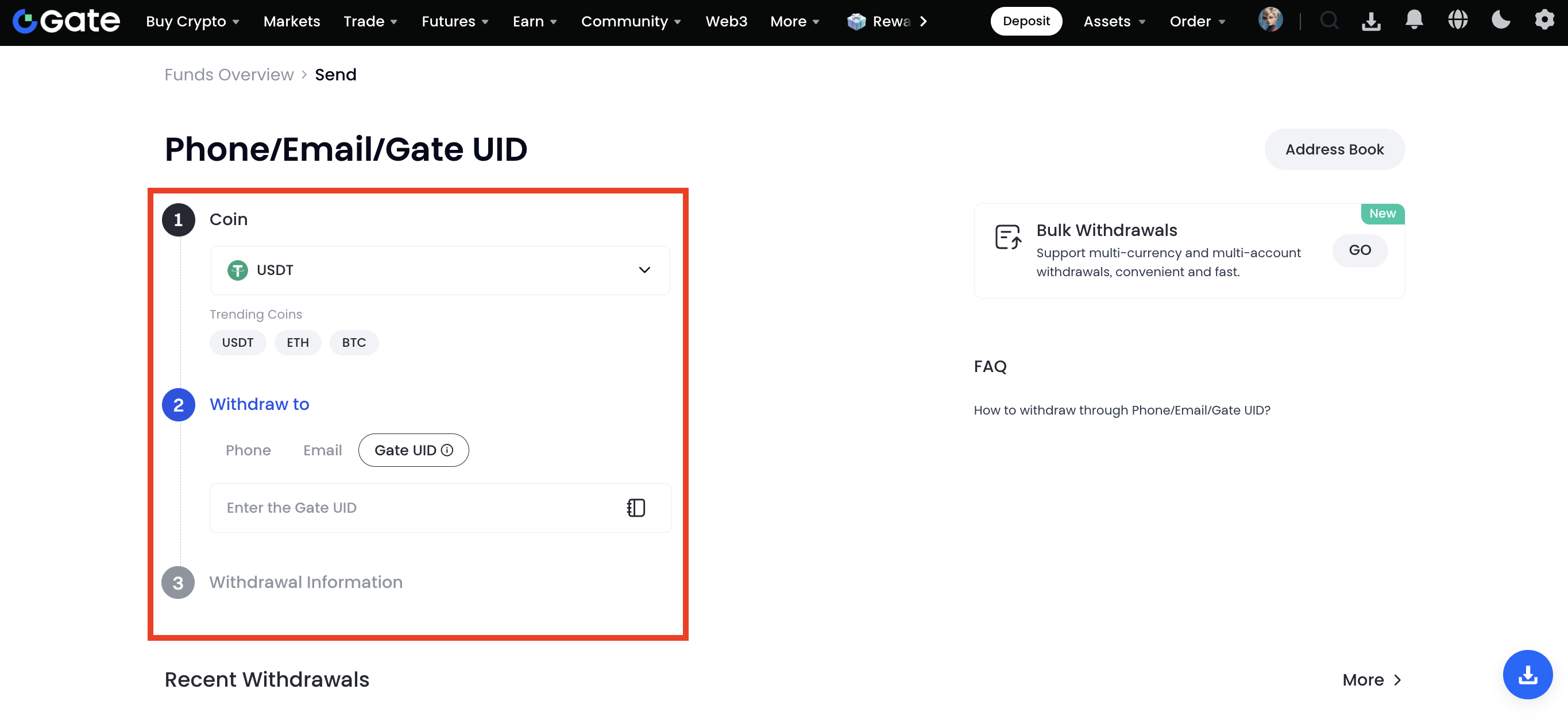The height and width of the screenshot is (720, 1568).
Task: Choose the ETH trending coin chip
Action: click(298, 343)
